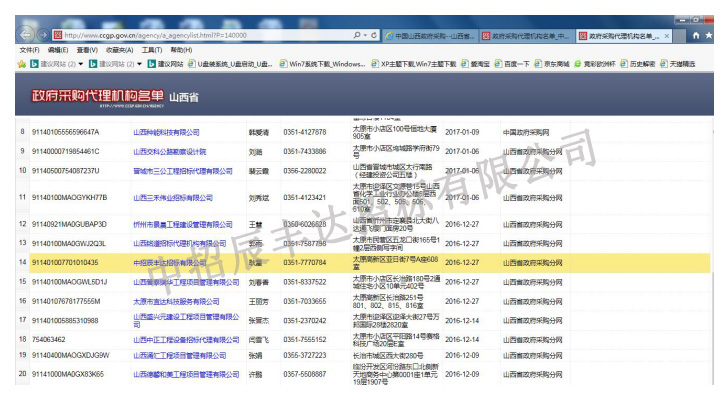Select phone number 0351-4123421
Screen dimensions: 728x409
click(305, 198)
